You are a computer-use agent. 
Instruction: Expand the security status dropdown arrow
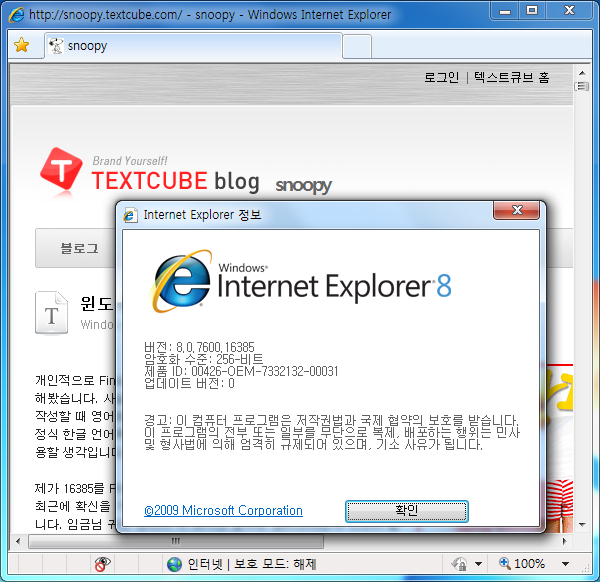478,564
